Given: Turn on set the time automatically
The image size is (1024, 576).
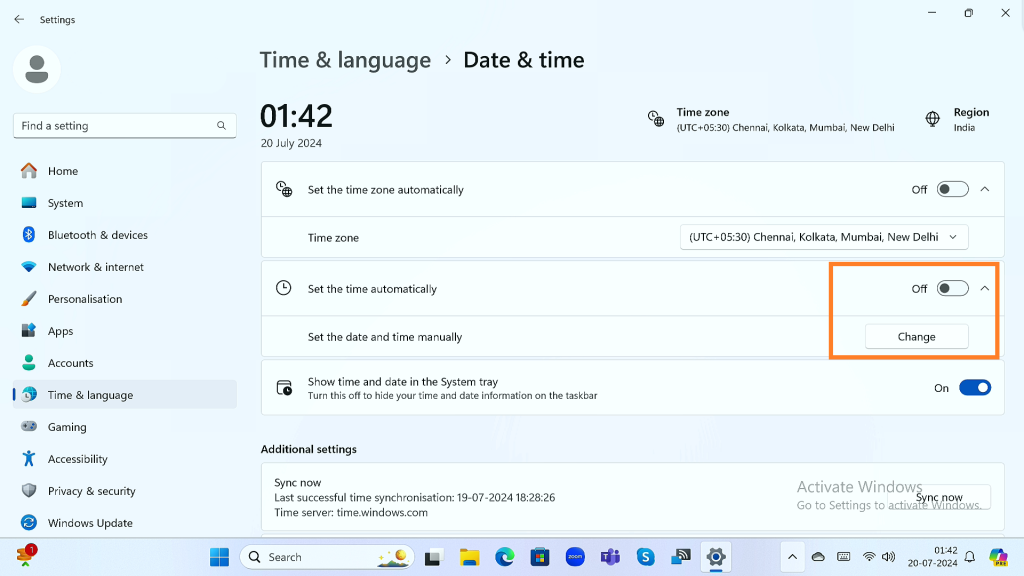Looking at the screenshot, I should [952, 289].
